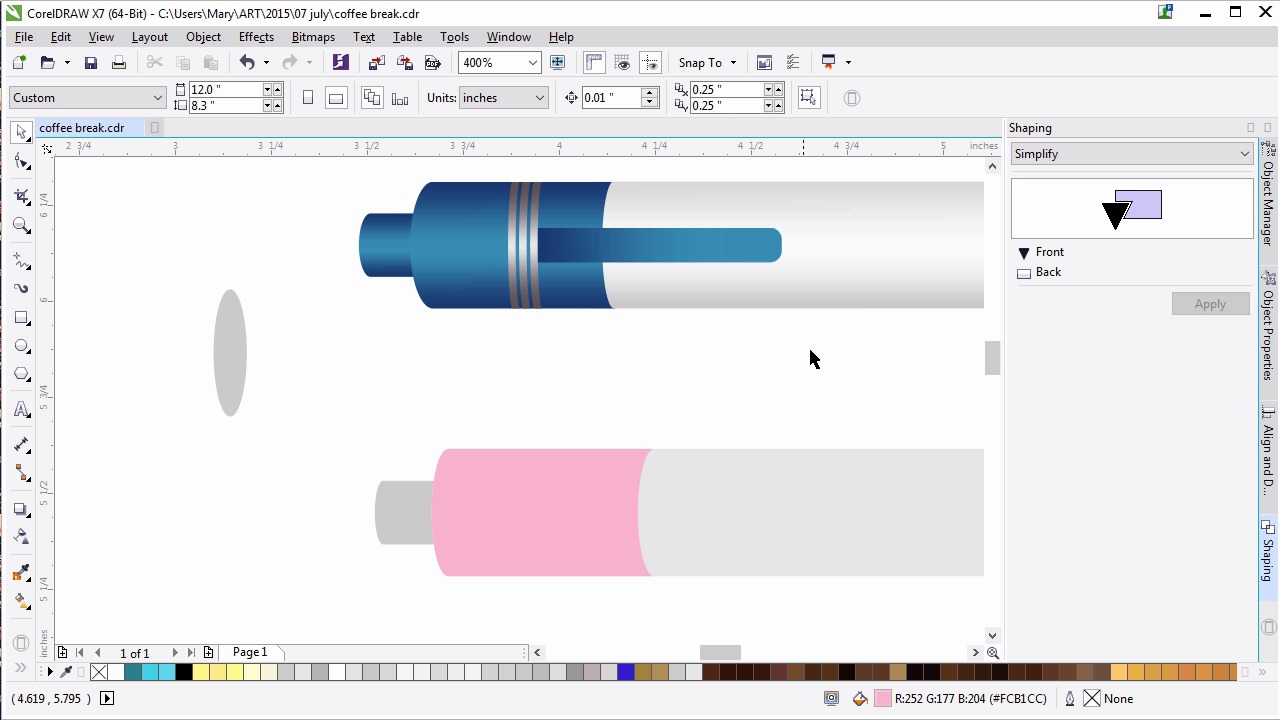Select the Polygon tool
This screenshot has height=720, width=1280.
pos(21,374)
